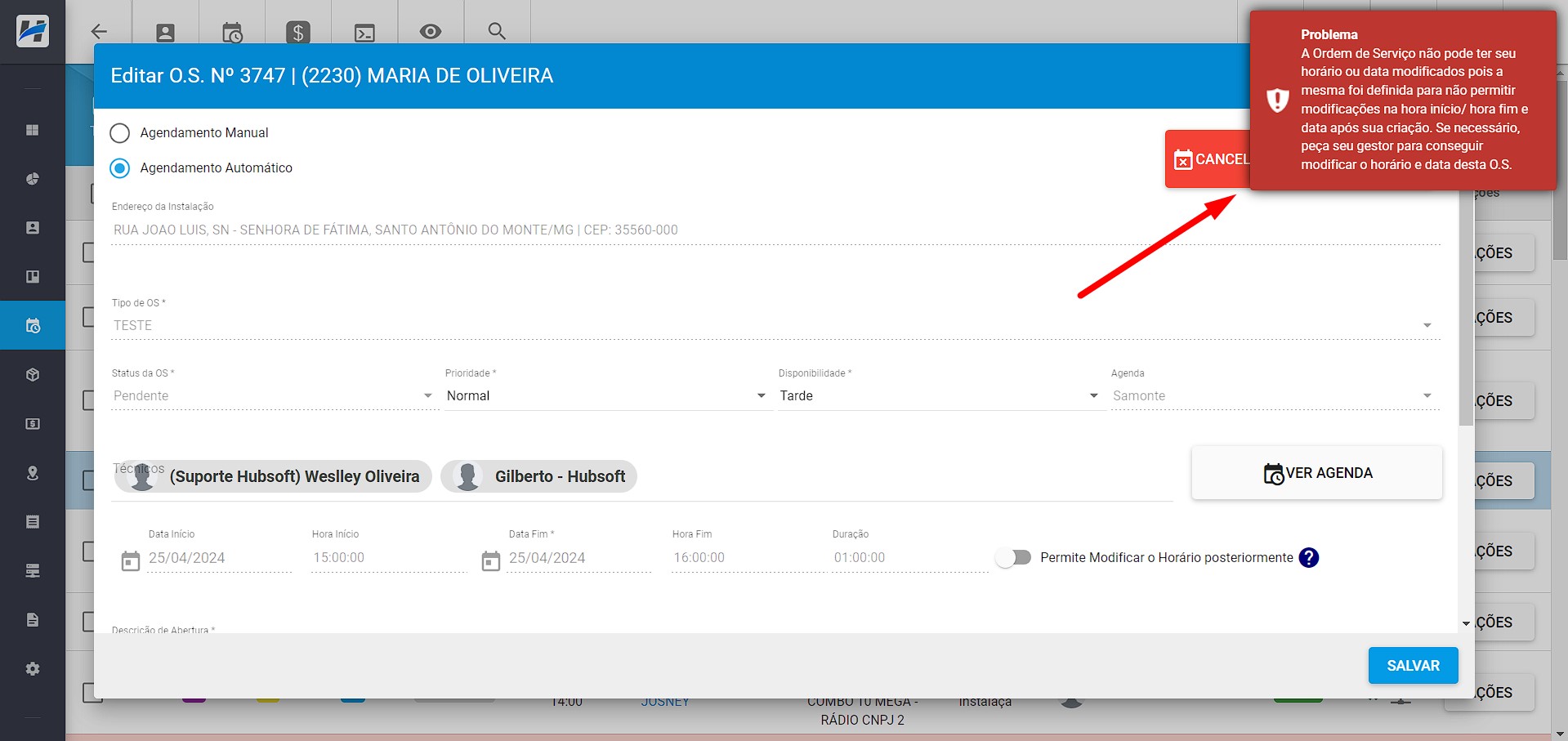Click the Data Início field 25/04/2024
The image size is (1568, 741).
(219, 558)
